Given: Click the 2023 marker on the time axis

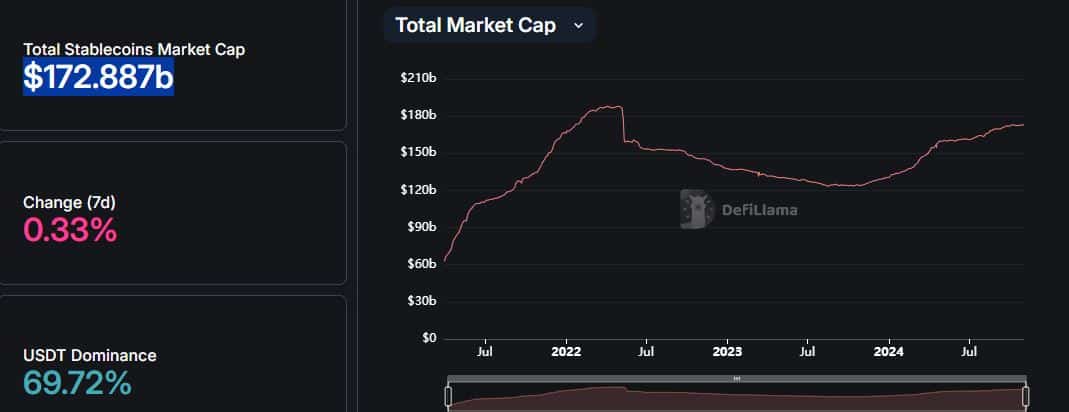Looking at the screenshot, I should (727, 352).
